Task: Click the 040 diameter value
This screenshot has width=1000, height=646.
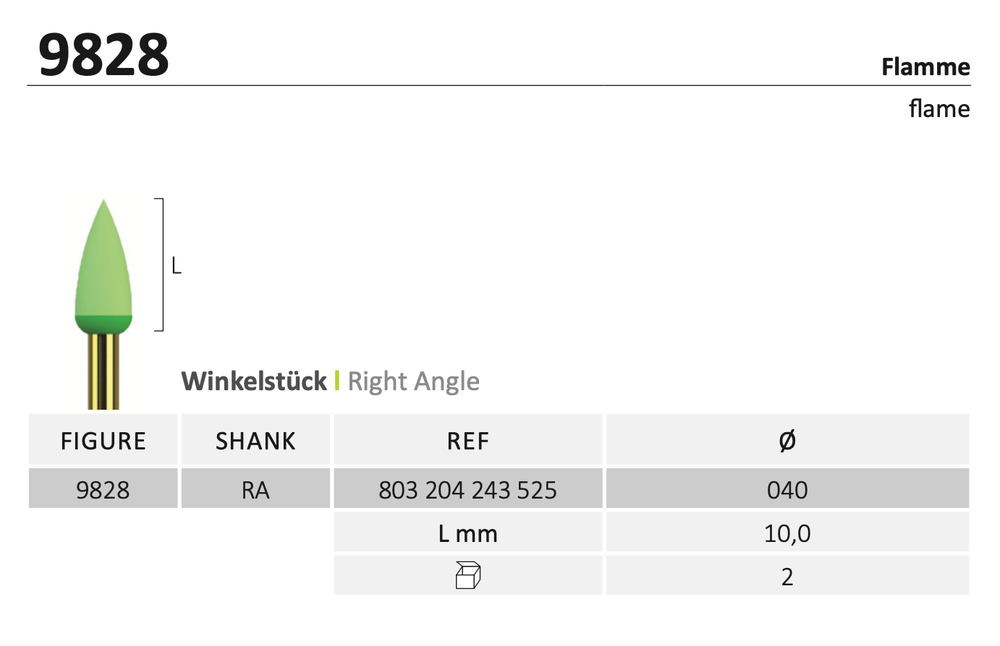Action: 787,490
